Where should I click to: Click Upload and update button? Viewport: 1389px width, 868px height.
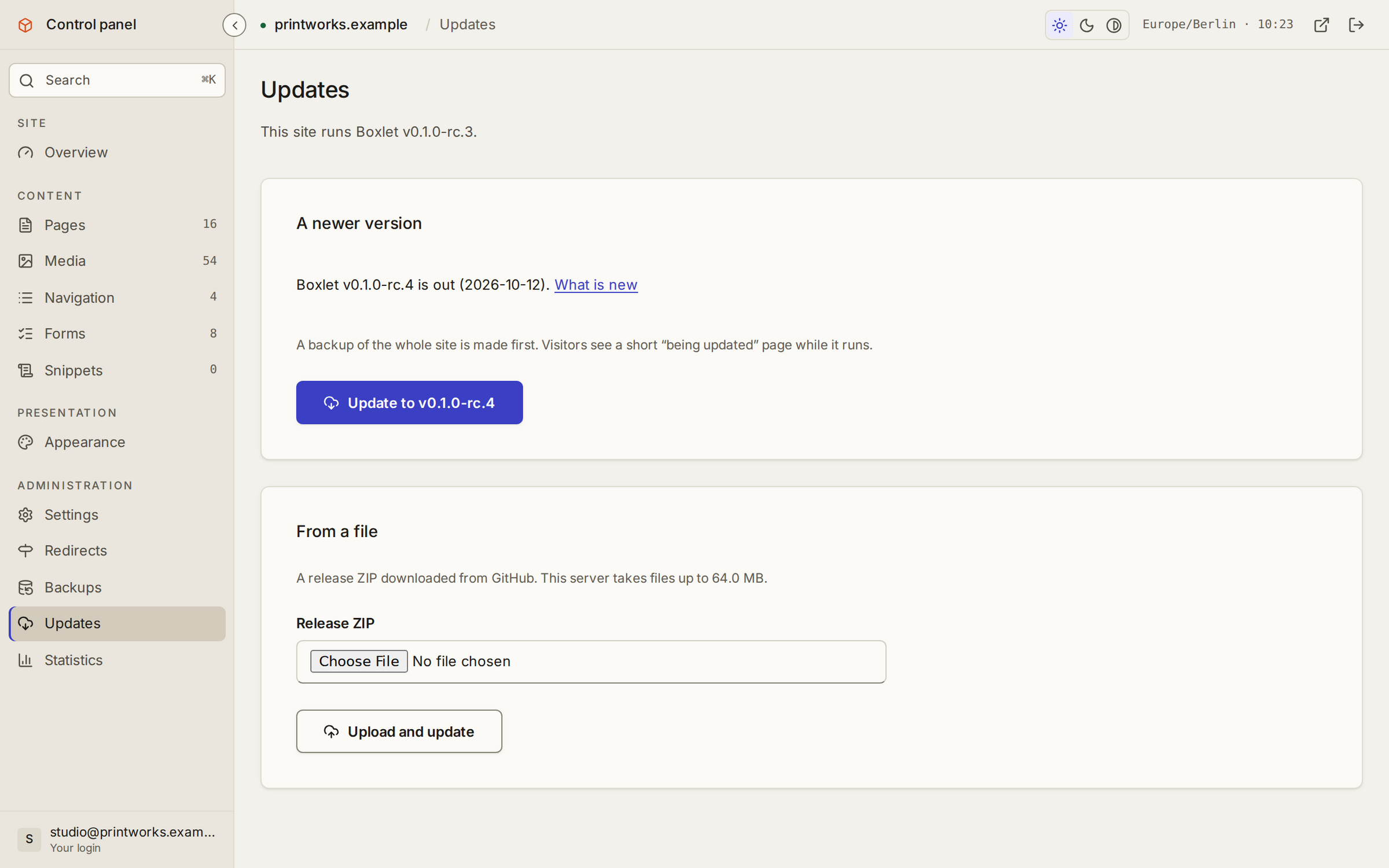pyautogui.click(x=399, y=731)
